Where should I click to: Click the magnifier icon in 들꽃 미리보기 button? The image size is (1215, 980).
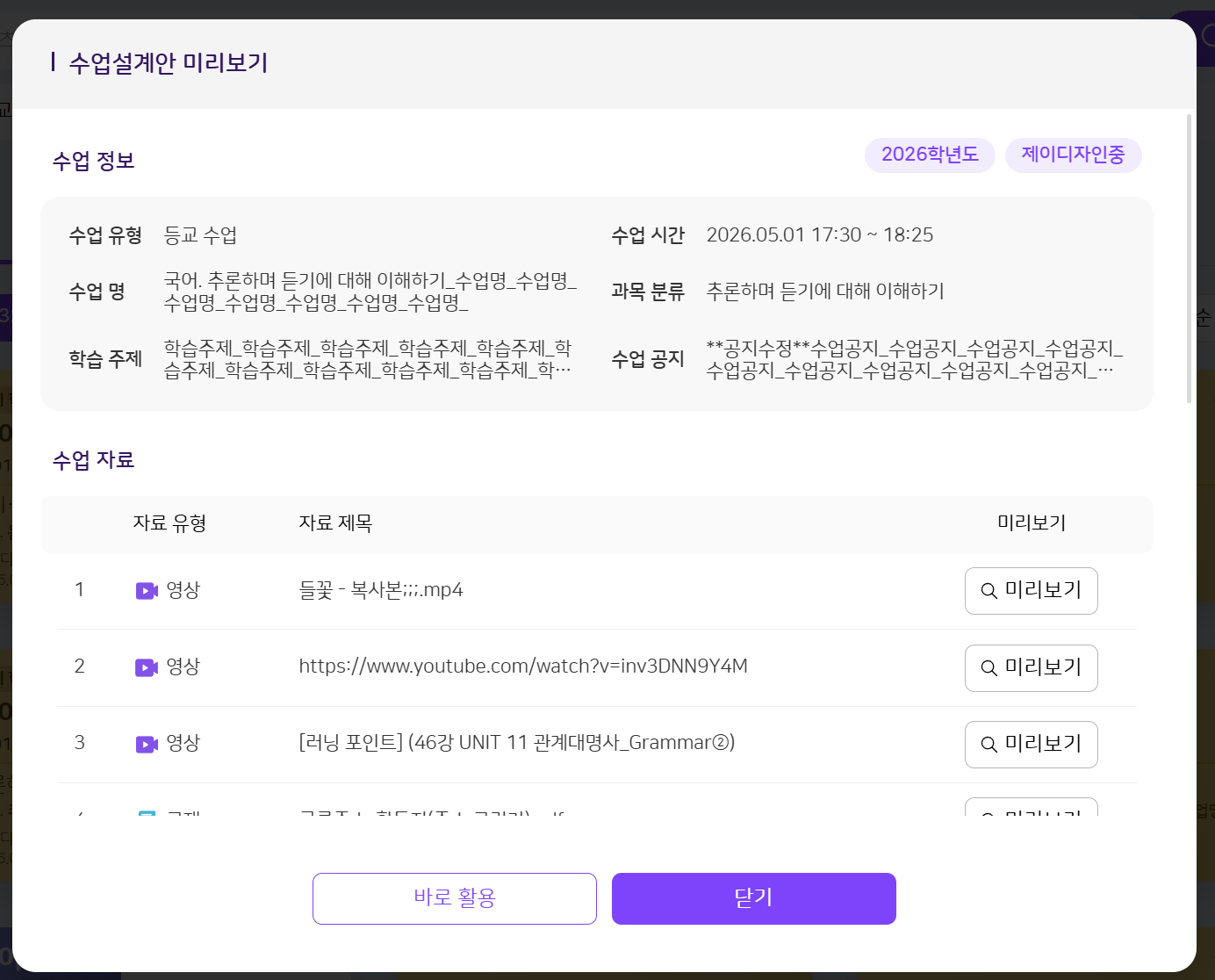[989, 591]
